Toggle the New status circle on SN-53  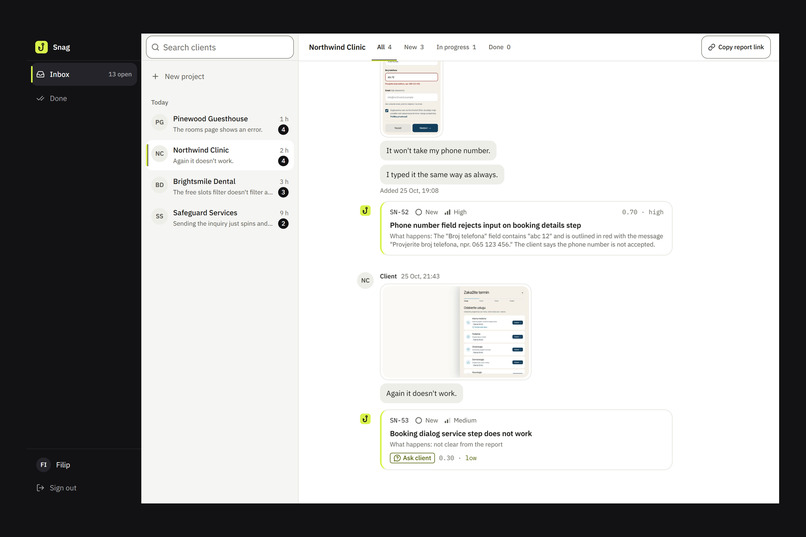pyautogui.click(x=418, y=420)
